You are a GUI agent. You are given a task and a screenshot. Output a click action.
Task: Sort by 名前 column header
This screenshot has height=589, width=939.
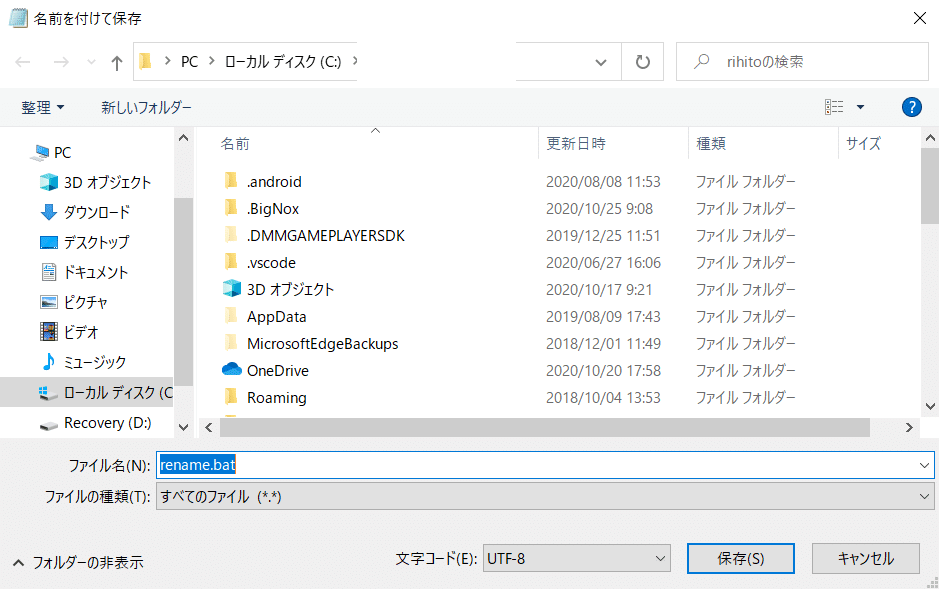(x=235, y=144)
